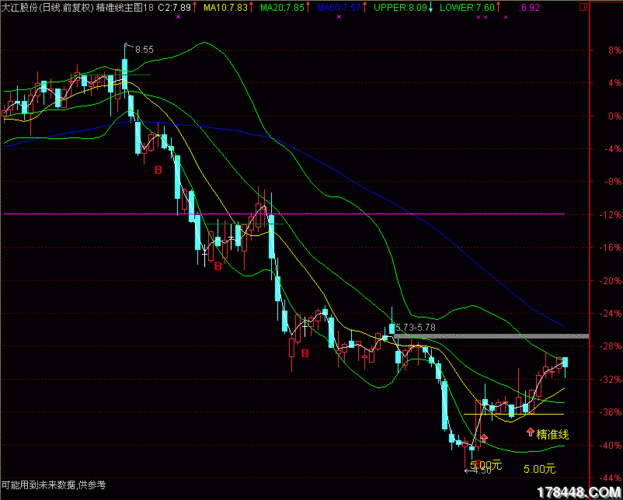Image resolution: width=623 pixels, height=500 pixels.
Task: Click the tall cyan candle at 8.55 peak
Action: 125,74
